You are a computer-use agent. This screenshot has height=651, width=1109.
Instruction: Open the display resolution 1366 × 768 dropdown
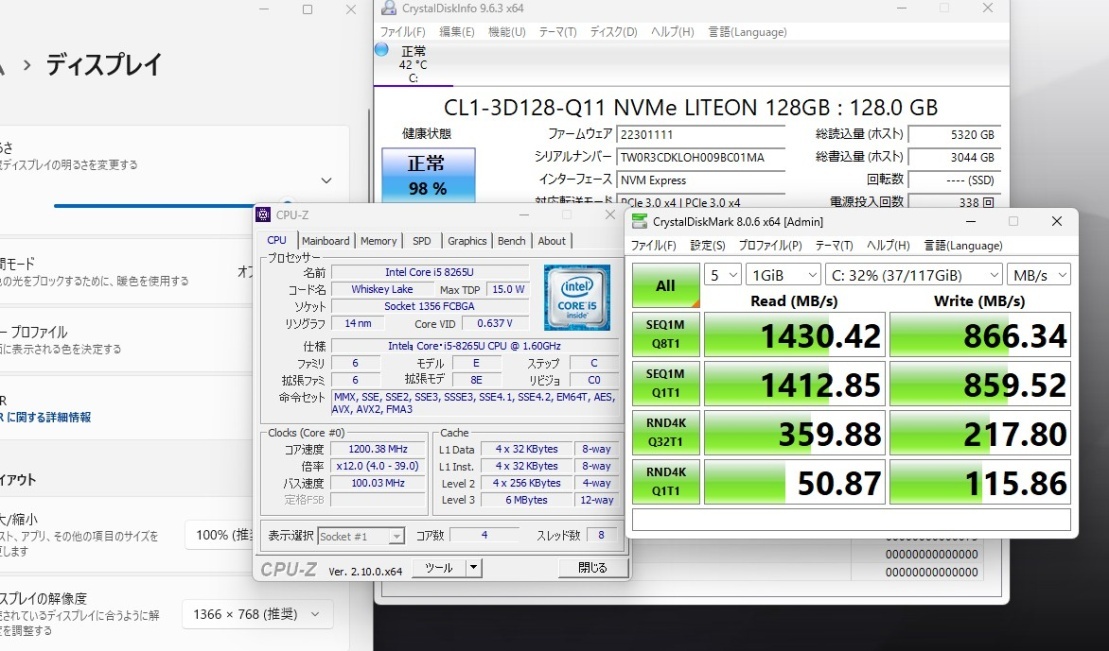pyautogui.click(x=257, y=614)
